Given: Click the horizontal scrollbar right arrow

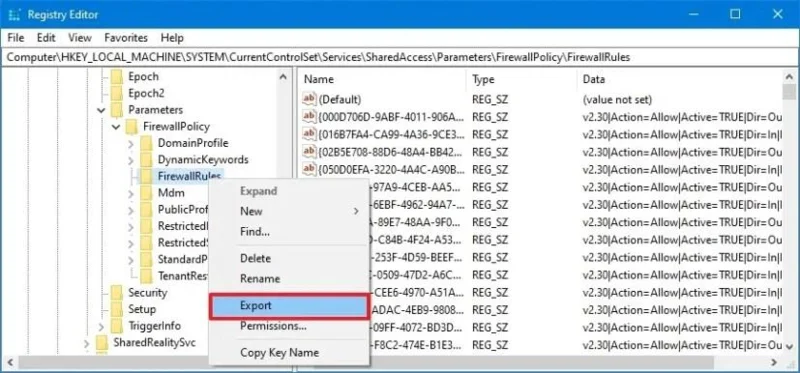Looking at the screenshot, I should (774, 363).
